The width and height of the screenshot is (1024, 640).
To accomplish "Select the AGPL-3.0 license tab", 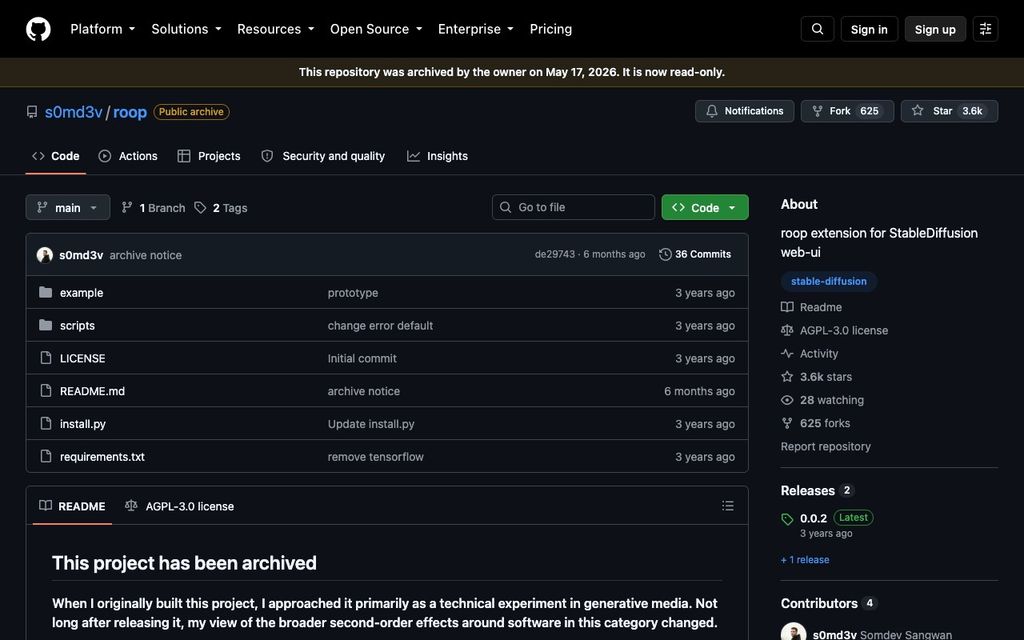I will tap(179, 506).
